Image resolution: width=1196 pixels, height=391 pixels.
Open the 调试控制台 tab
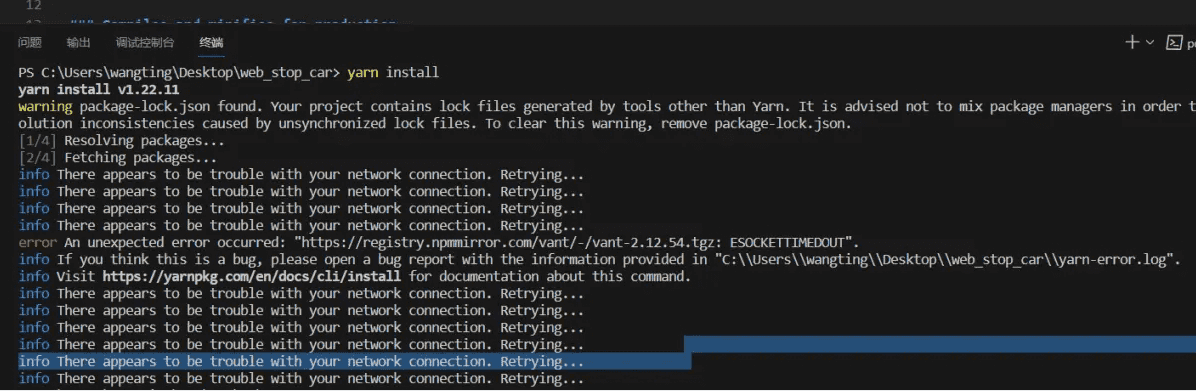tap(145, 43)
